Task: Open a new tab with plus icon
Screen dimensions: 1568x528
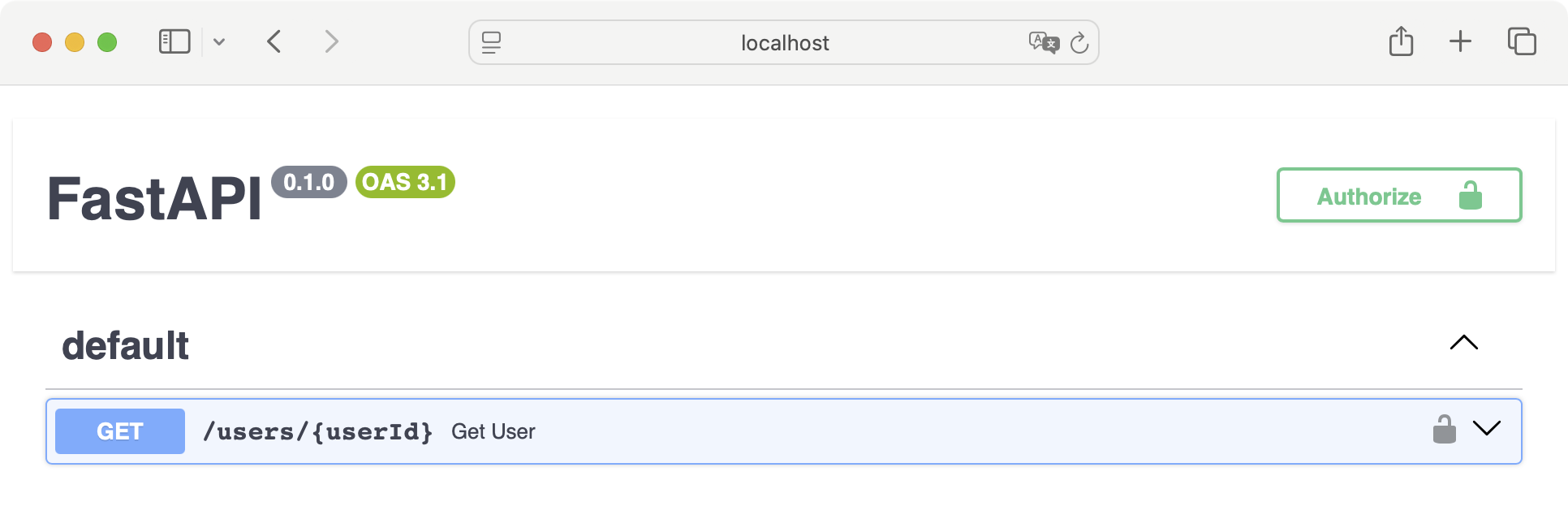Action: (x=1460, y=41)
